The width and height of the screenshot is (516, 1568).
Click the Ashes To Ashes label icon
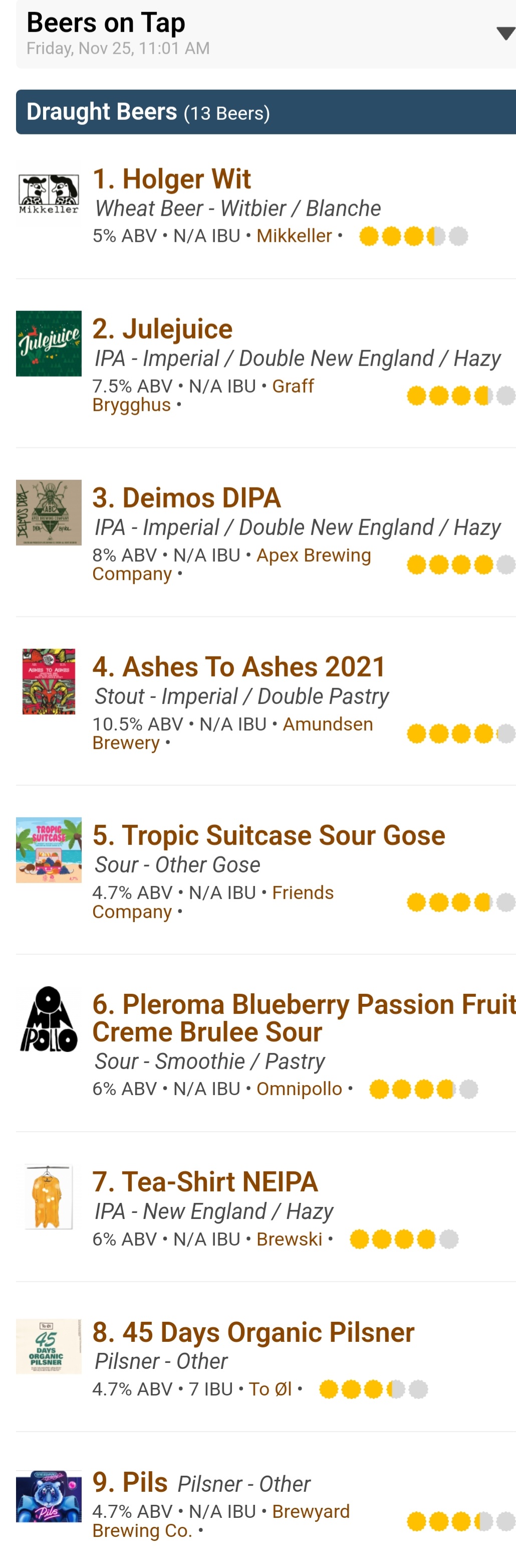pyautogui.click(x=49, y=681)
